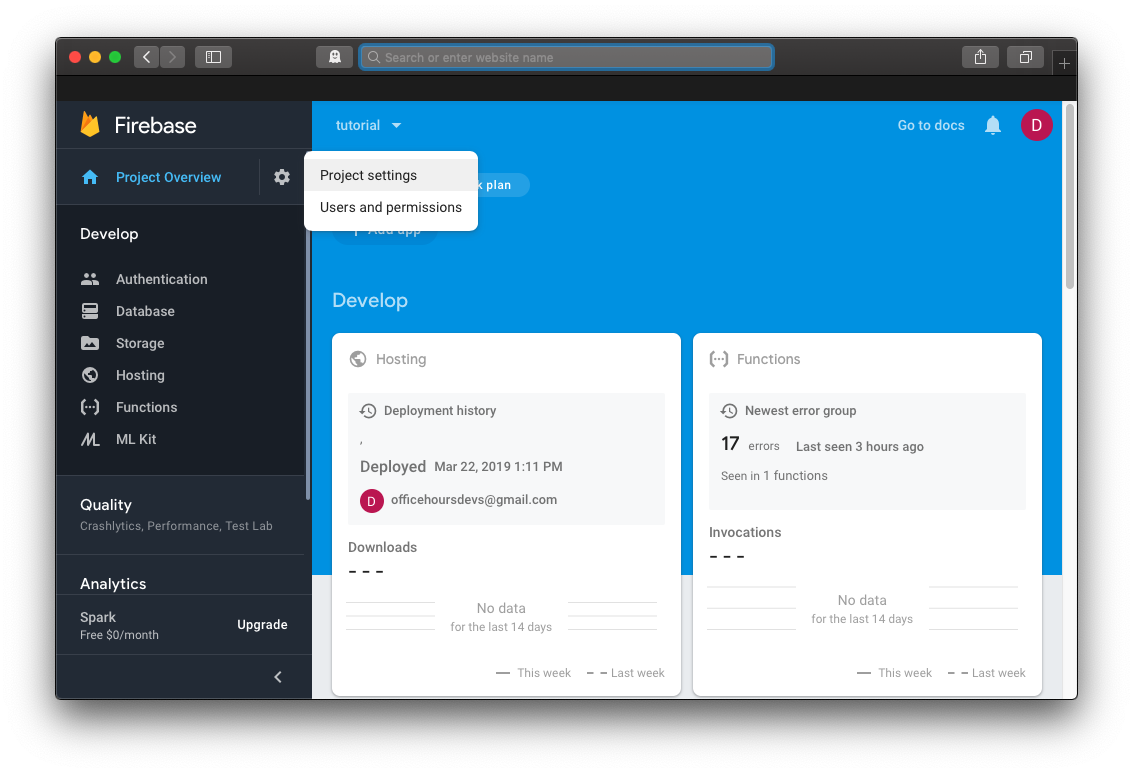Viewport: 1133px width, 773px height.
Task: Click the Authentication people icon in sidebar
Action: (90, 279)
